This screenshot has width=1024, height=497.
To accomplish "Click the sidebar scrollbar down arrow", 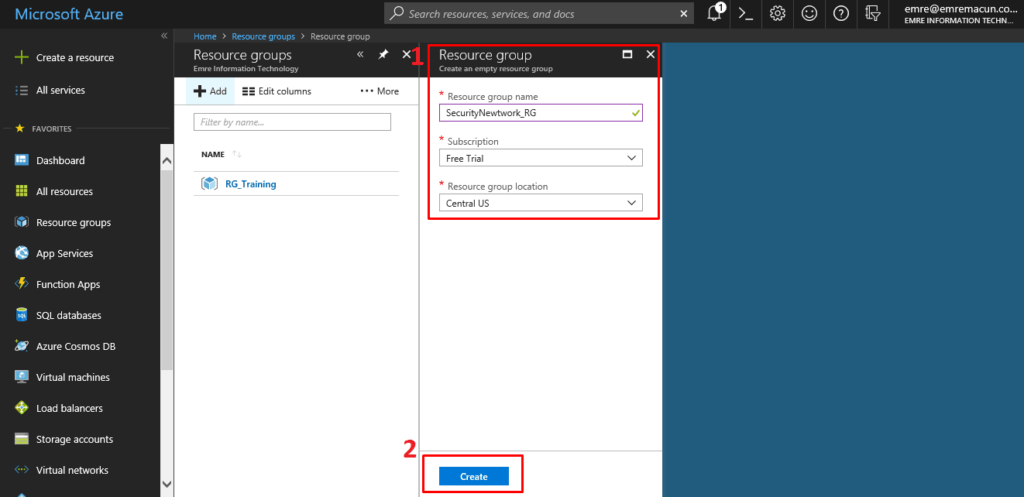I will point(167,484).
